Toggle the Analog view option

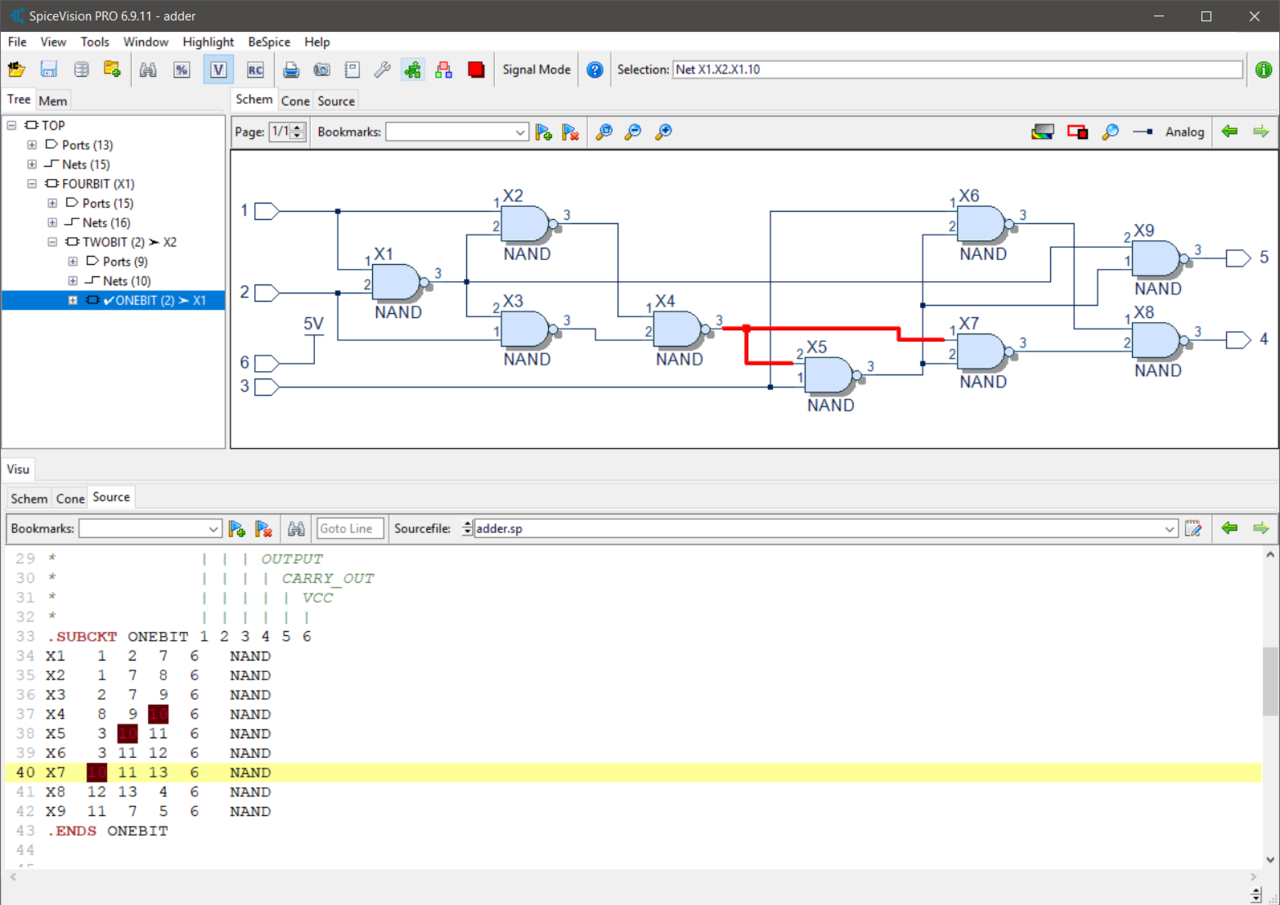click(x=1184, y=132)
